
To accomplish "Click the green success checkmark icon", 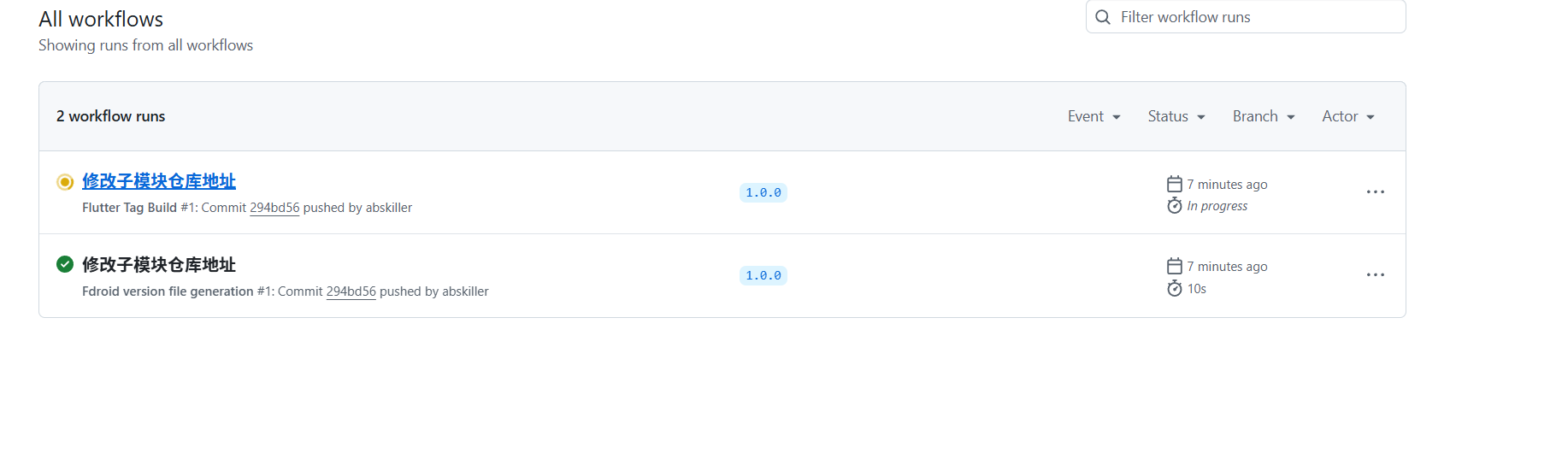I will pyautogui.click(x=65, y=264).
